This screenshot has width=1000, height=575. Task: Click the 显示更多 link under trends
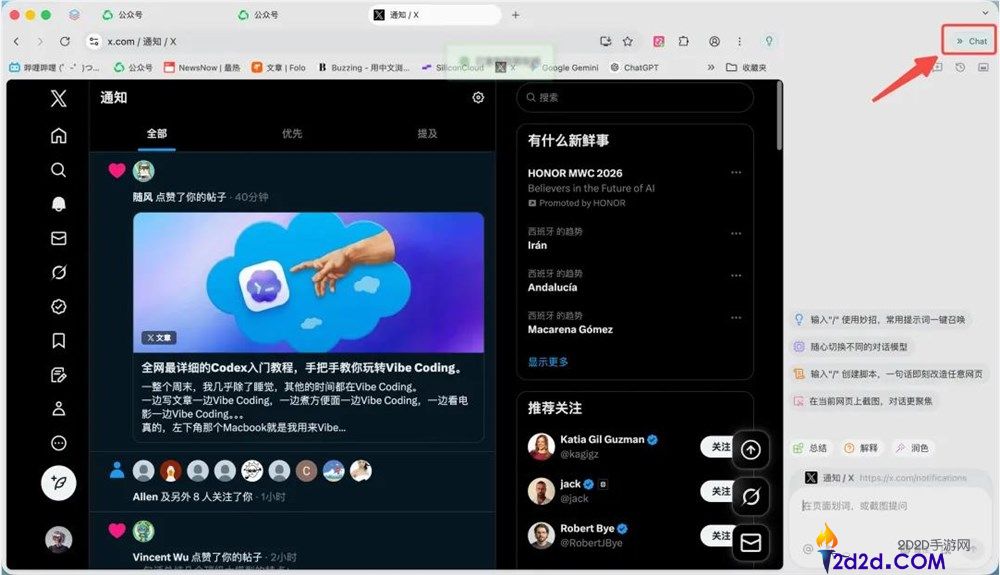(x=548, y=361)
